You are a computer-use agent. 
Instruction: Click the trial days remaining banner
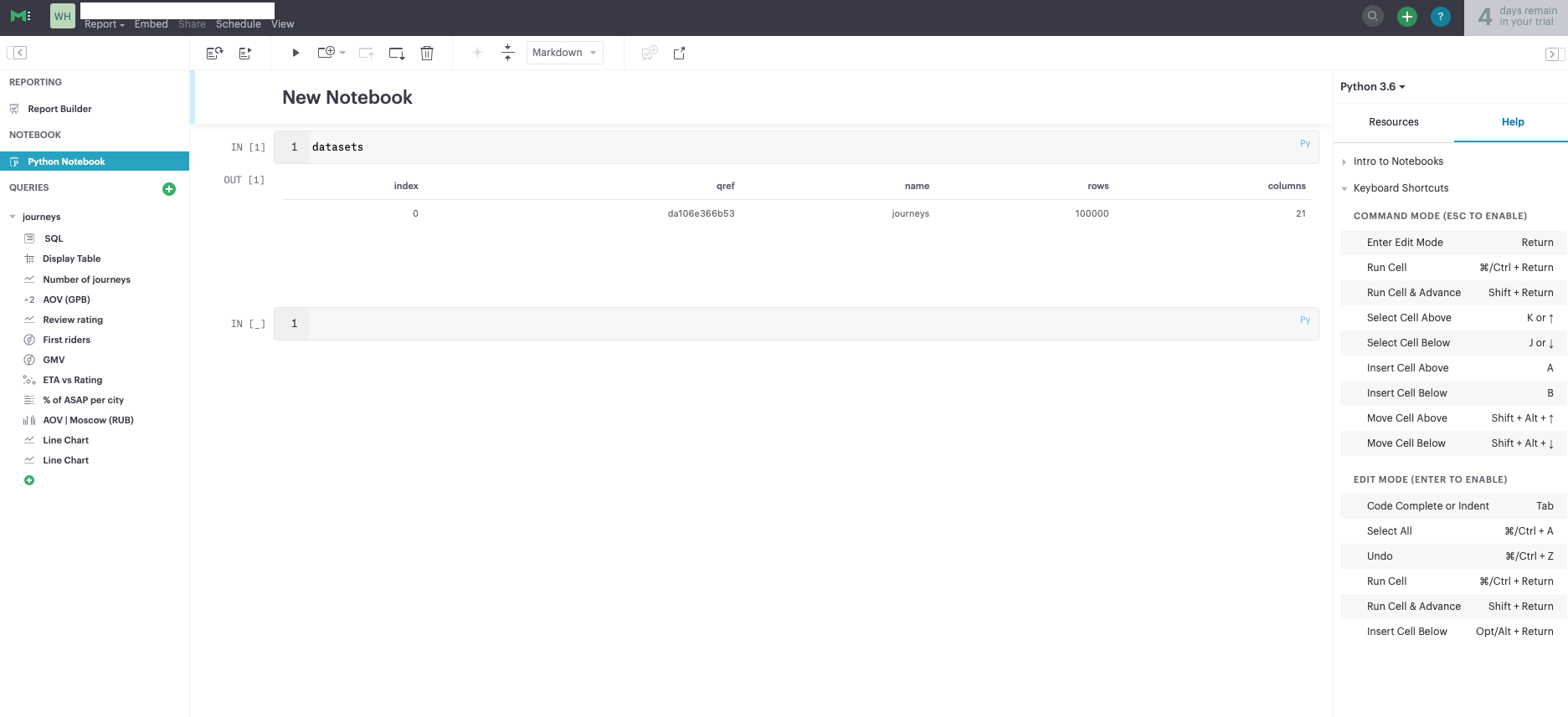pos(1516,18)
